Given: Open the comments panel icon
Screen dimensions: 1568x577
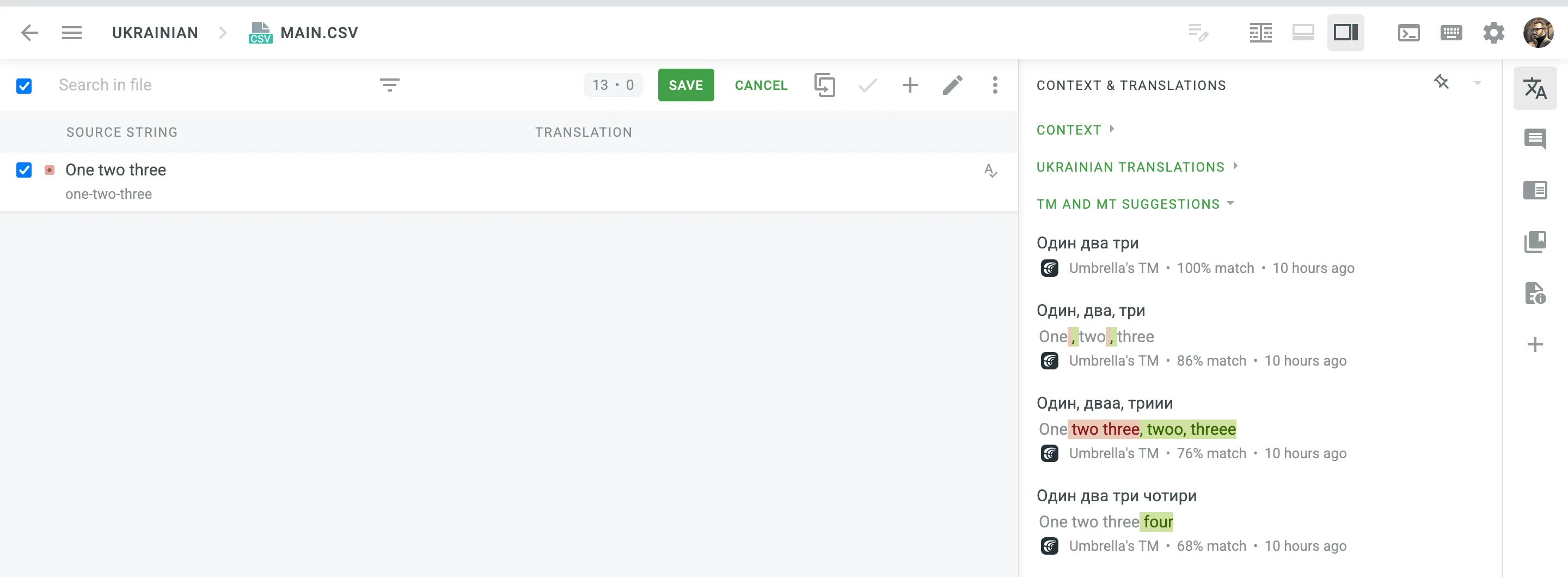Looking at the screenshot, I should 1535,139.
